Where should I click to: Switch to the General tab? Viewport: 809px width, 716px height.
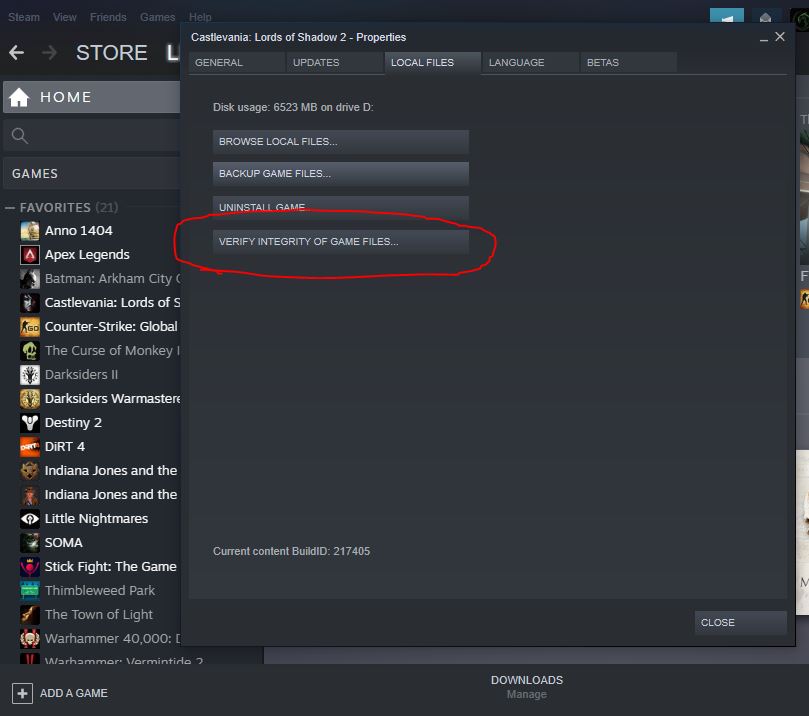(x=236, y=62)
